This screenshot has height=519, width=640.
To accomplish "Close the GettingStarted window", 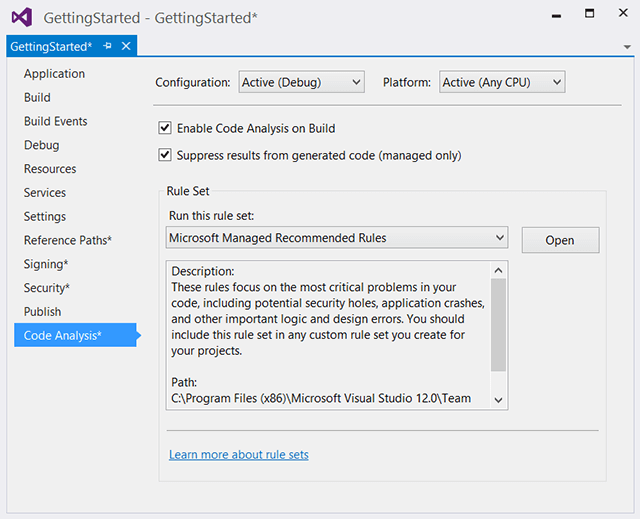I will click(x=623, y=13).
